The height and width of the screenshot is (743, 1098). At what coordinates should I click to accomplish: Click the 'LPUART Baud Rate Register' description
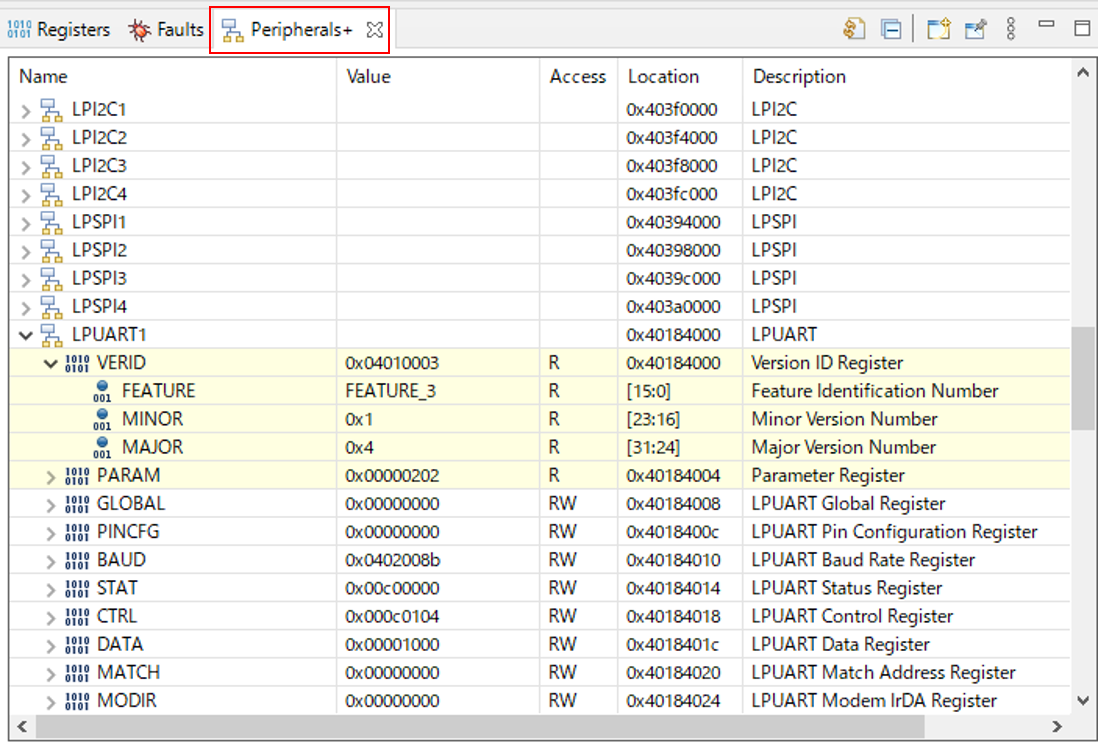(x=863, y=560)
